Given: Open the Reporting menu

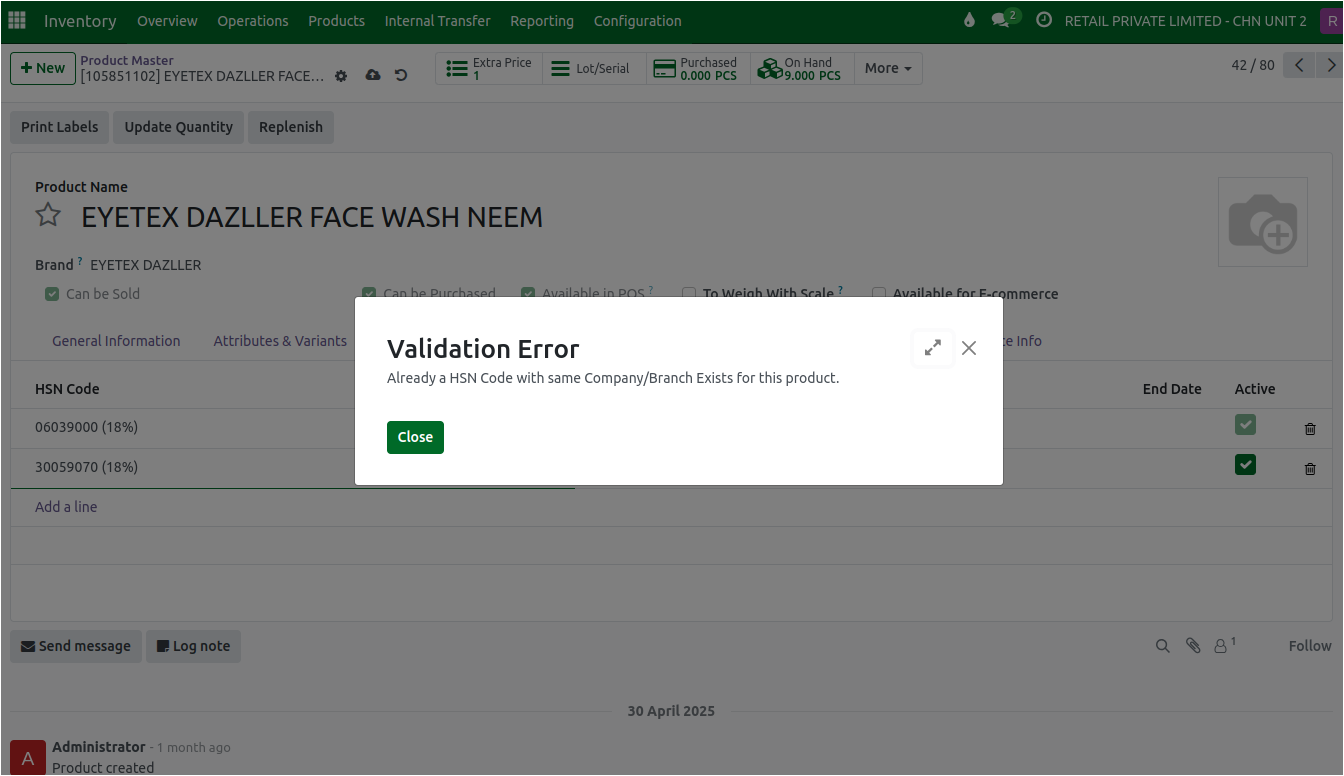Looking at the screenshot, I should pos(541,20).
